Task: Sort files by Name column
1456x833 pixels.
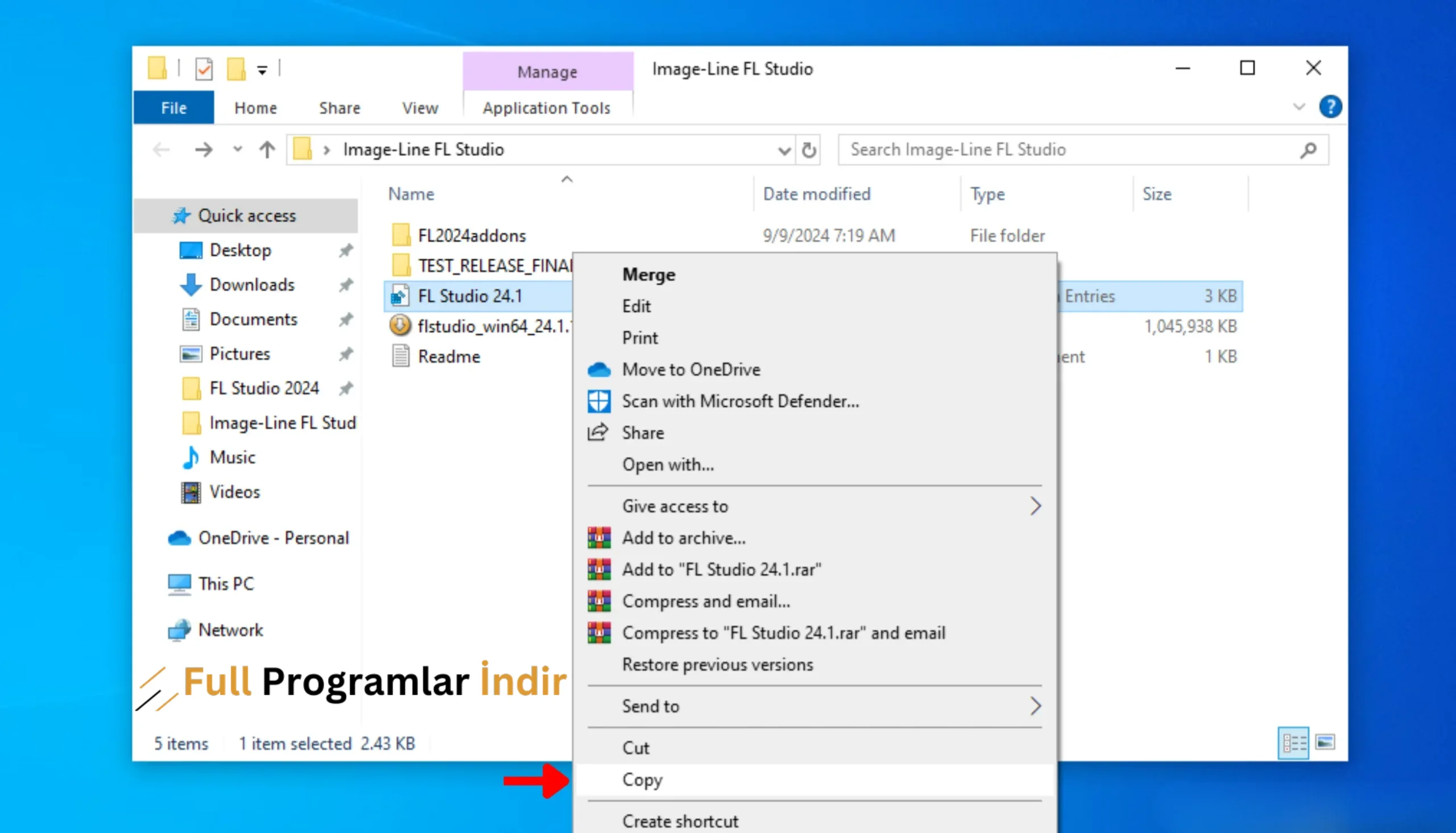Action: [x=411, y=194]
